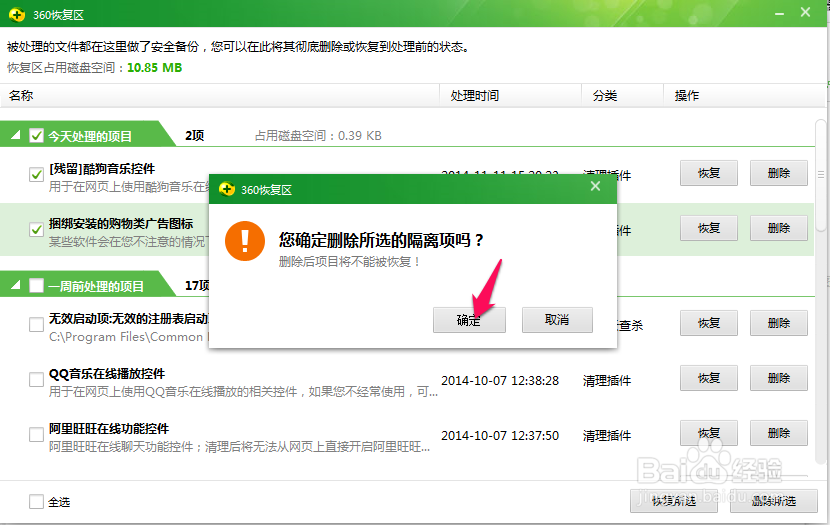Click the 2014-10-07 12:38:28 timestamp
The image size is (830, 525).
[x=500, y=381]
